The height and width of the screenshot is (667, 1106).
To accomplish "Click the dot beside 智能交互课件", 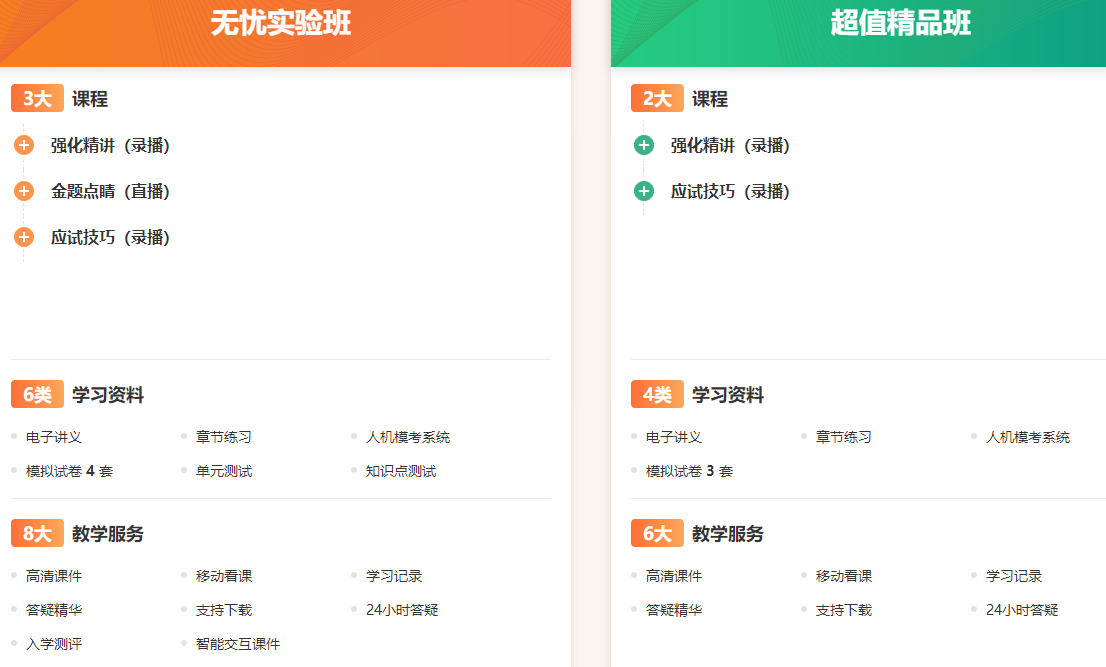I will click(182, 644).
